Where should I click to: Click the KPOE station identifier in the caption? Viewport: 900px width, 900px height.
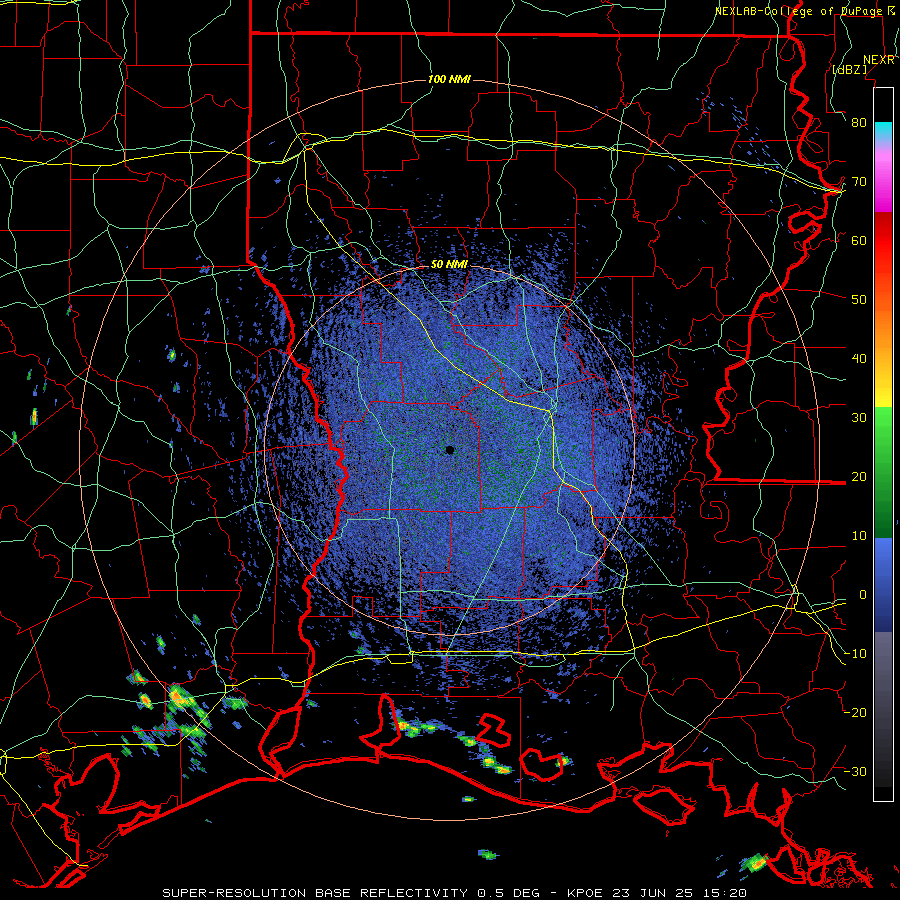(585, 893)
